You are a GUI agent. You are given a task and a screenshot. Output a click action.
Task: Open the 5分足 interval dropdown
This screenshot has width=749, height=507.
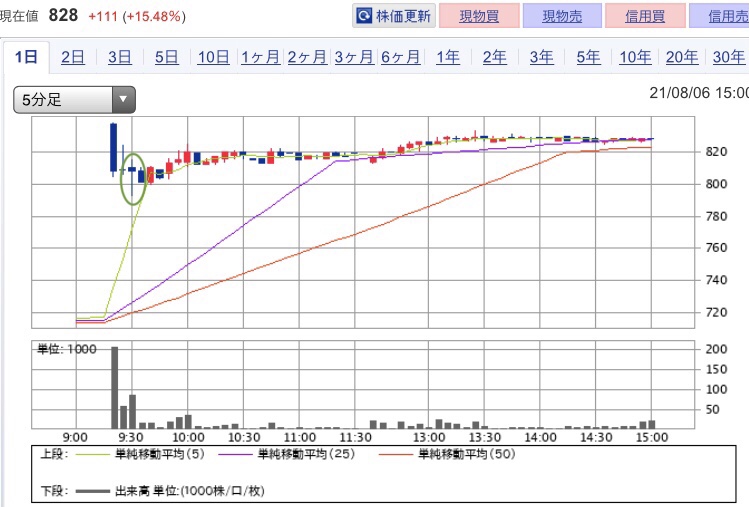coord(75,99)
